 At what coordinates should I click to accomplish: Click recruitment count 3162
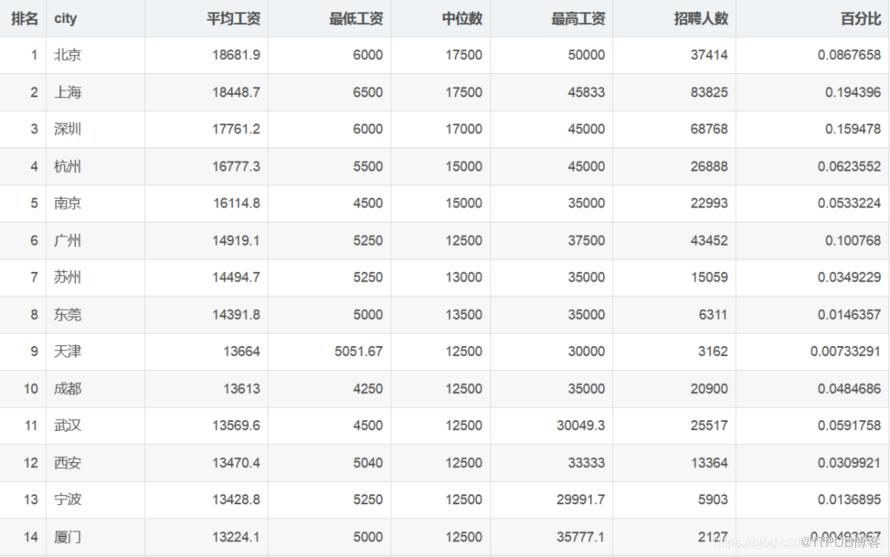click(713, 351)
